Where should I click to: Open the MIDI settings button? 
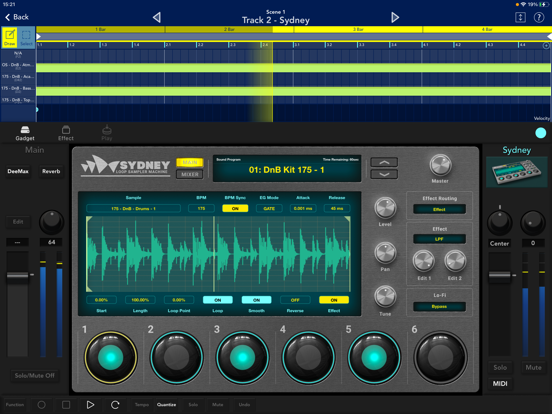coord(500,383)
